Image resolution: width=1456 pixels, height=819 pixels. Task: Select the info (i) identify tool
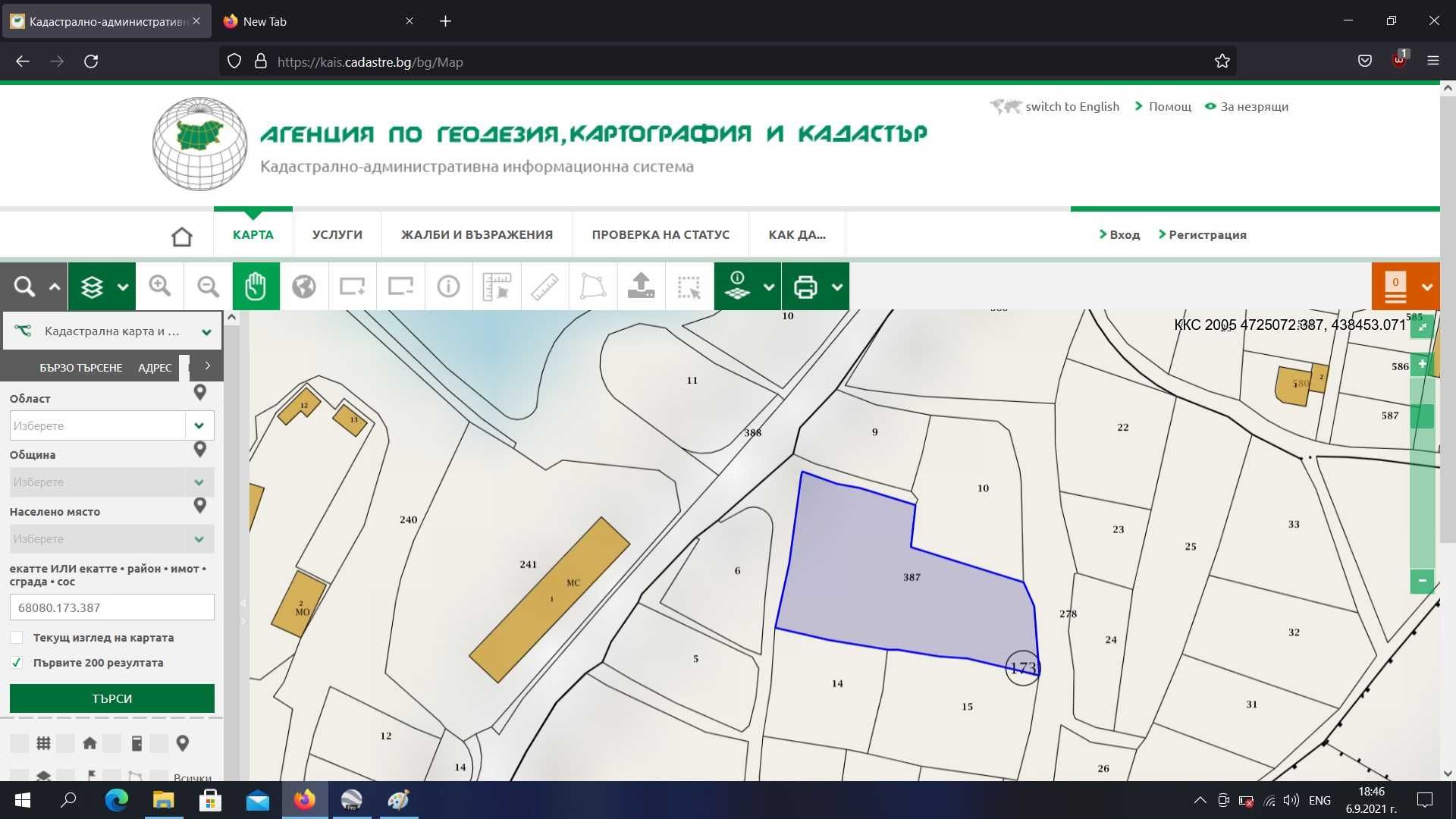448,287
